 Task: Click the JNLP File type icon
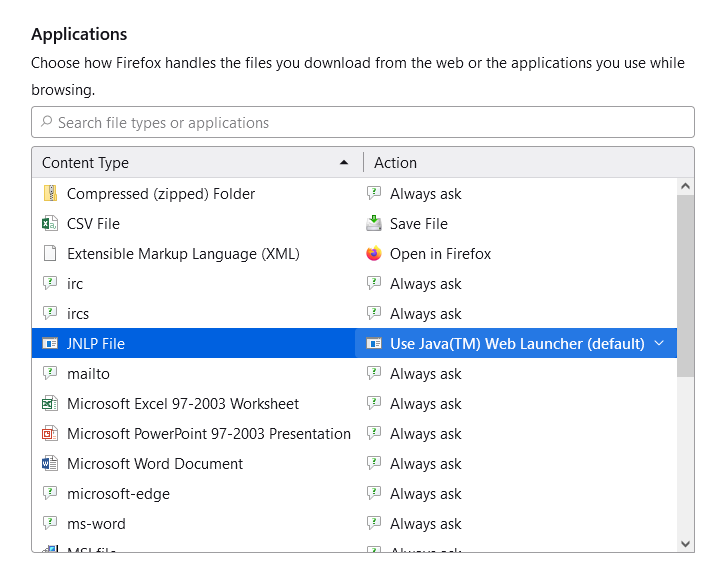(x=50, y=343)
